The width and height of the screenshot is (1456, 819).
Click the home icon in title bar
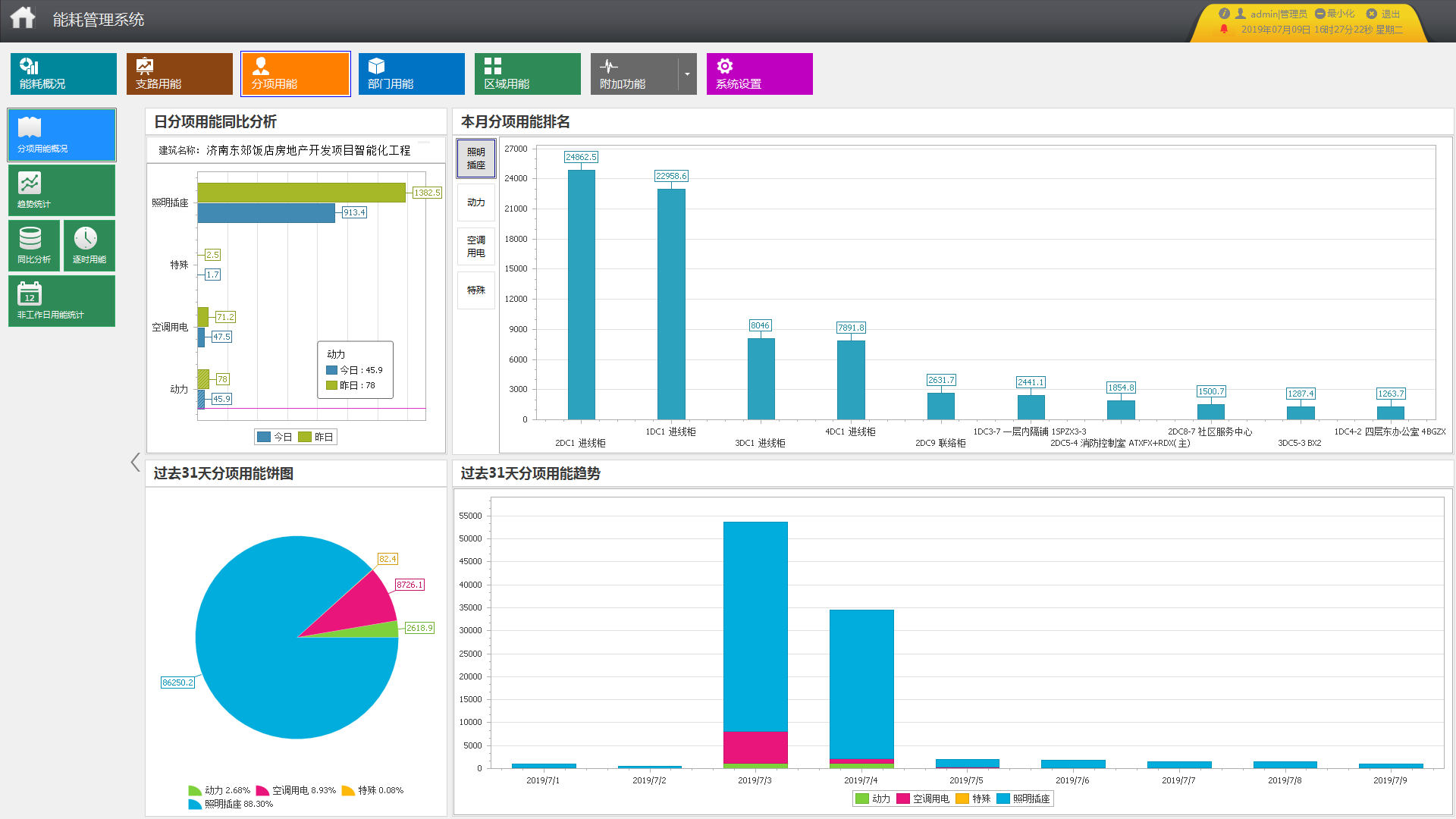click(x=23, y=17)
